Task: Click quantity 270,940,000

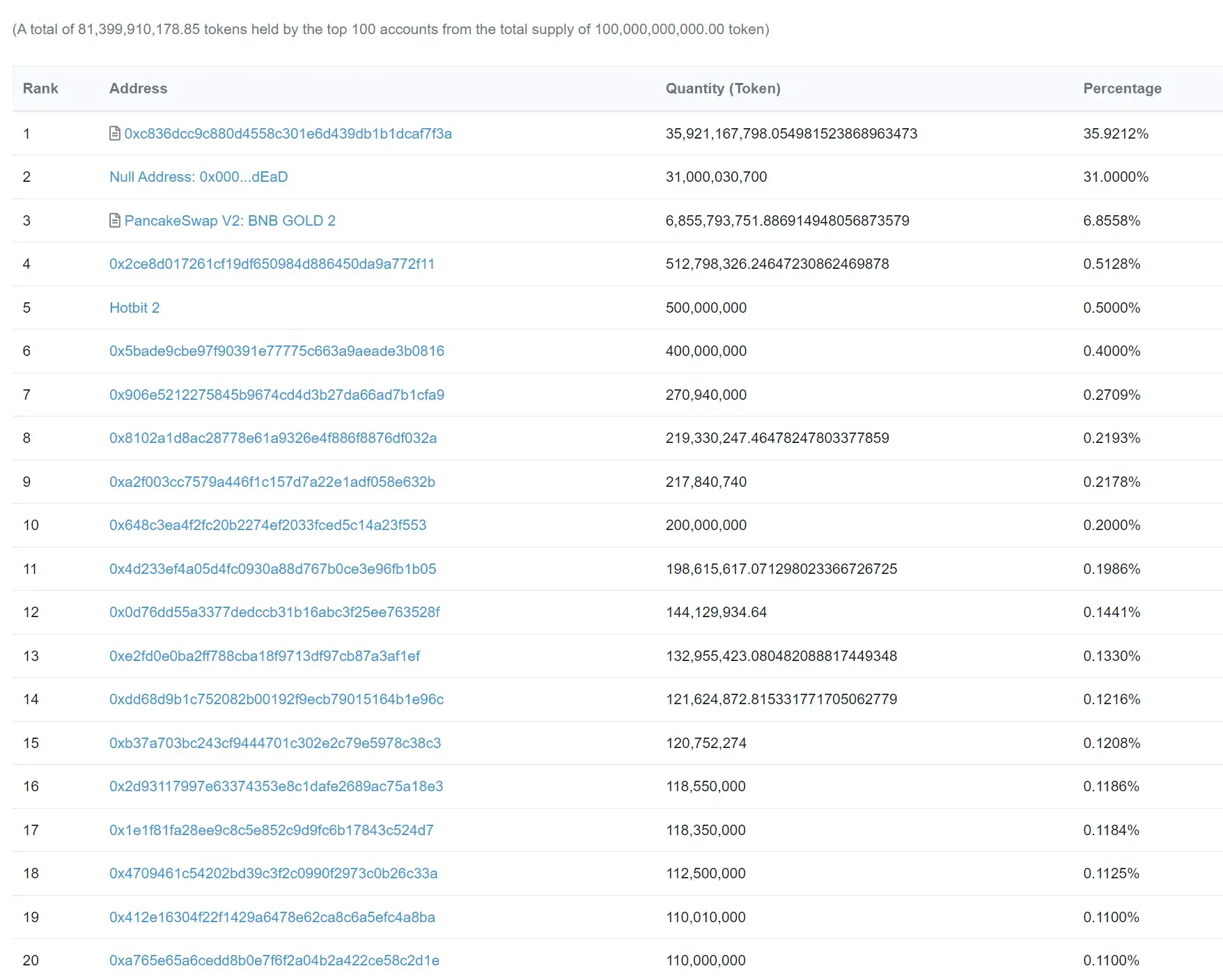Action: coord(706,394)
